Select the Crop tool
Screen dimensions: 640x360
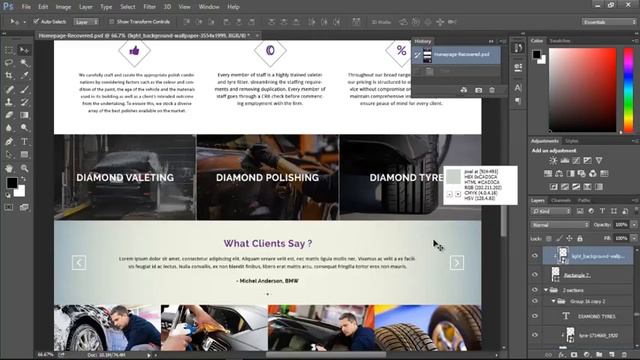9,76
